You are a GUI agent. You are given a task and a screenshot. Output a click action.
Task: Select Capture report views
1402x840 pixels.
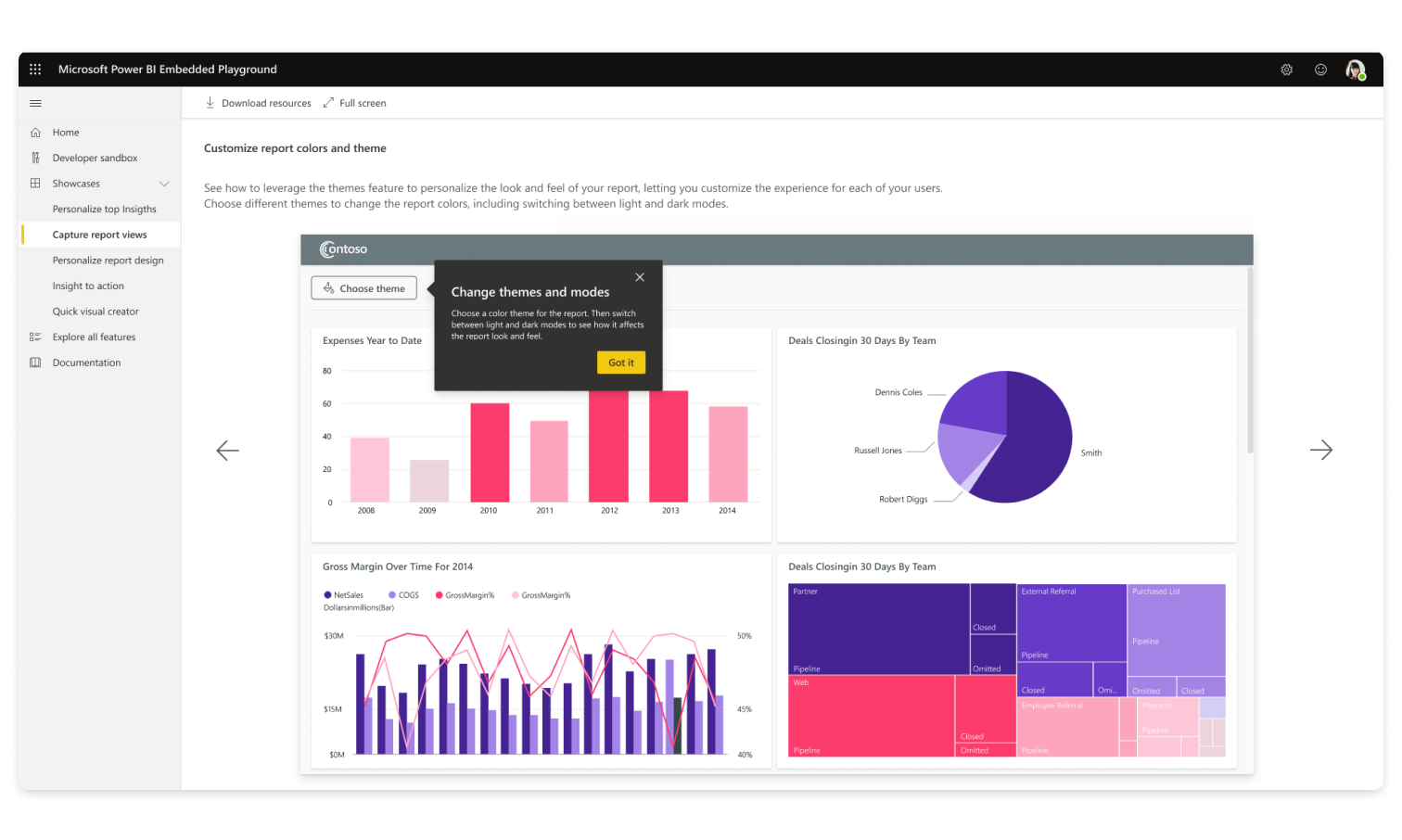pyautogui.click(x=99, y=235)
